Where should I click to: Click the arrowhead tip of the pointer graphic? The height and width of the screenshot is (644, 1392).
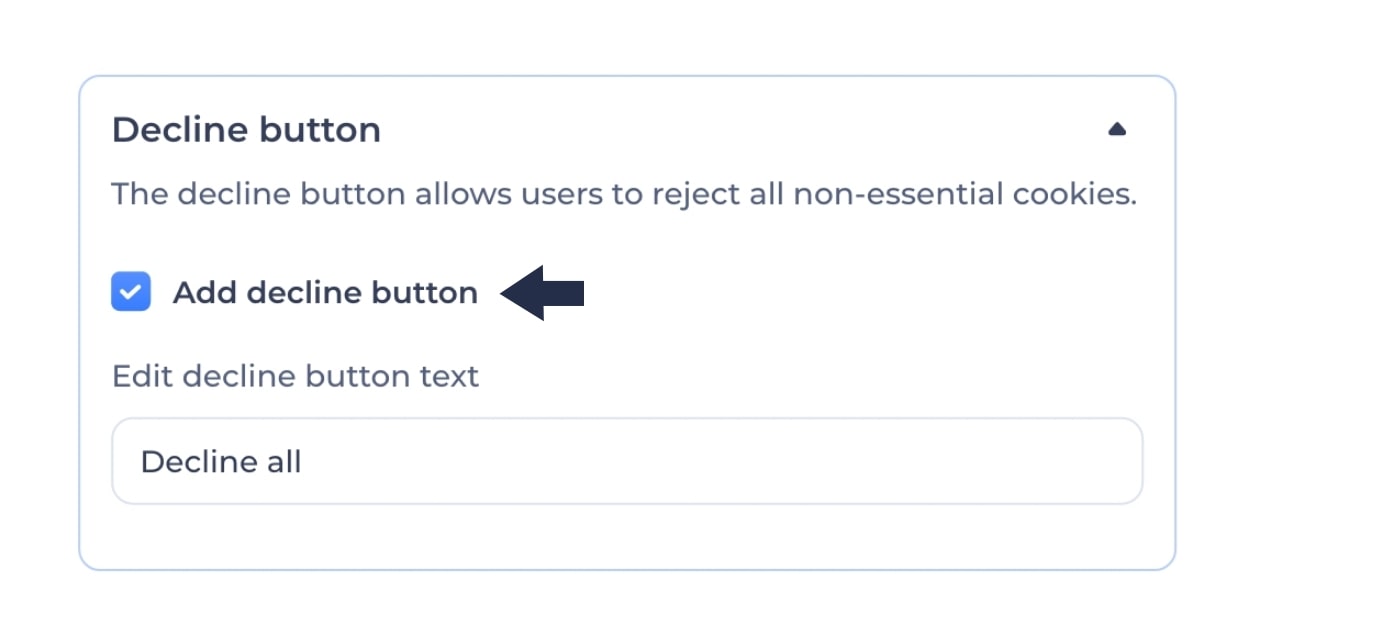point(506,292)
